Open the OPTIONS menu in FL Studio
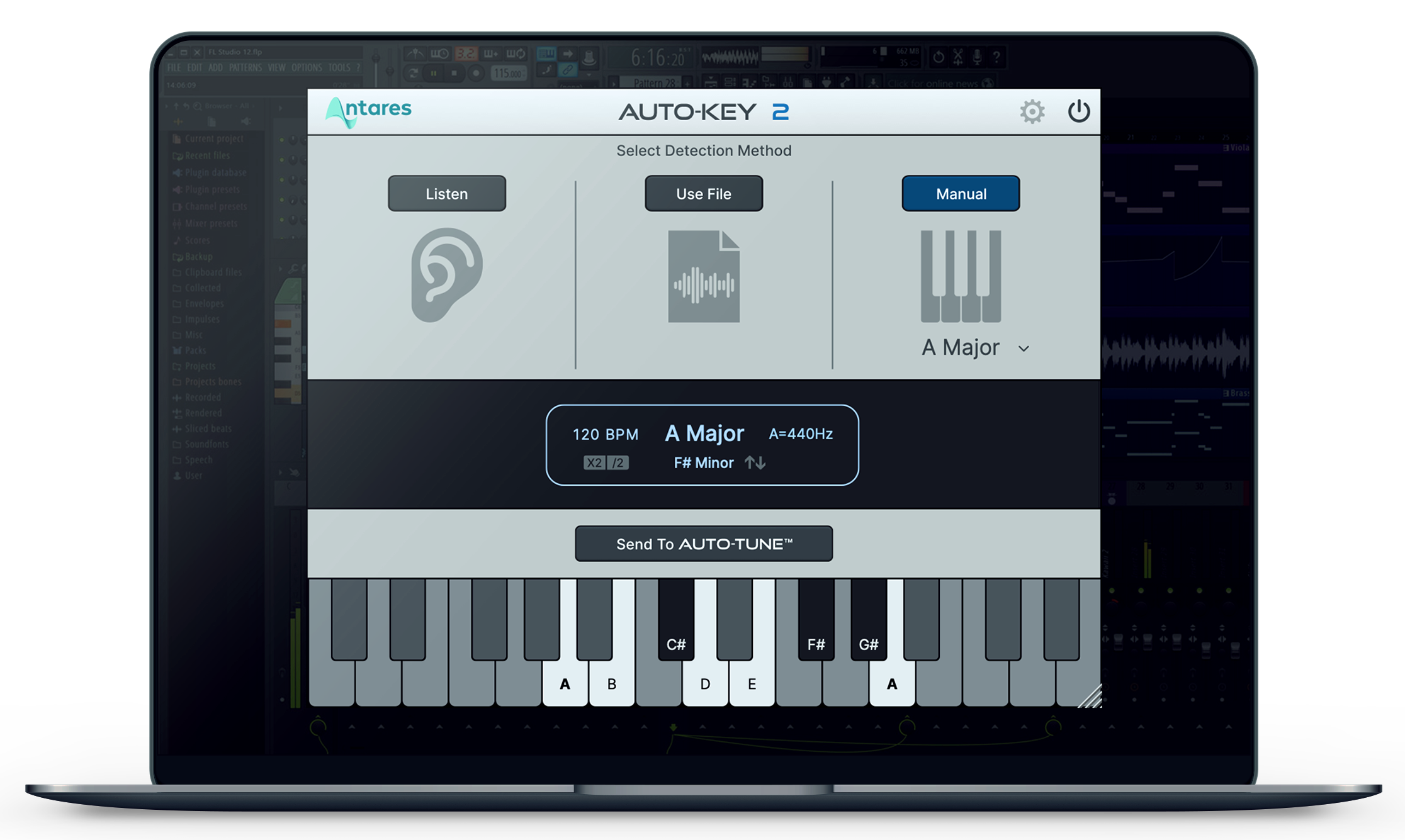 tap(308, 67)
